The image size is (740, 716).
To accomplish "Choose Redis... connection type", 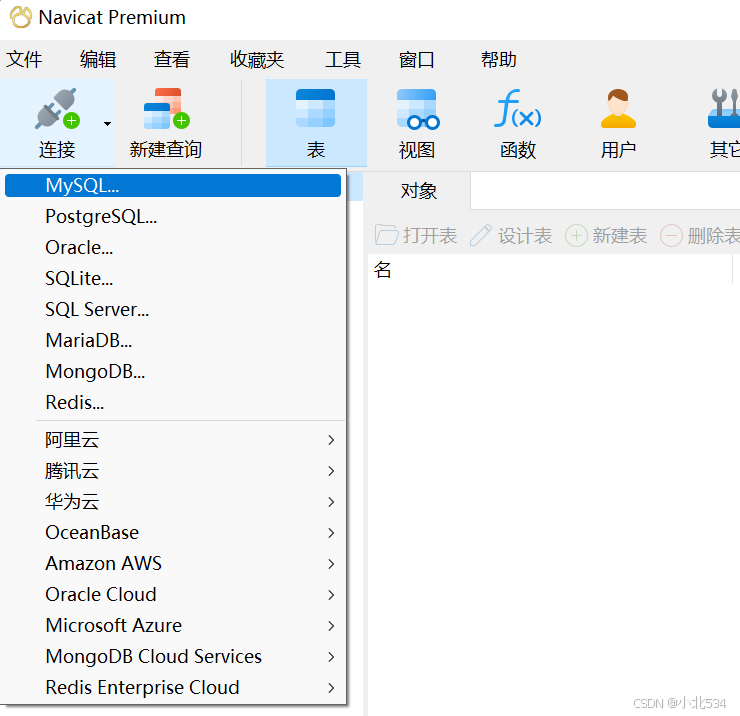I will [x=173, y=403].
